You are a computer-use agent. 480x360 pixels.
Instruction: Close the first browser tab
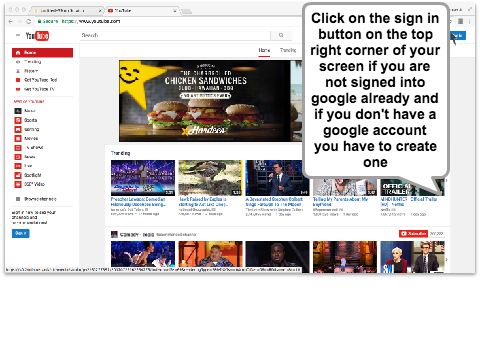tap(99, 11)
